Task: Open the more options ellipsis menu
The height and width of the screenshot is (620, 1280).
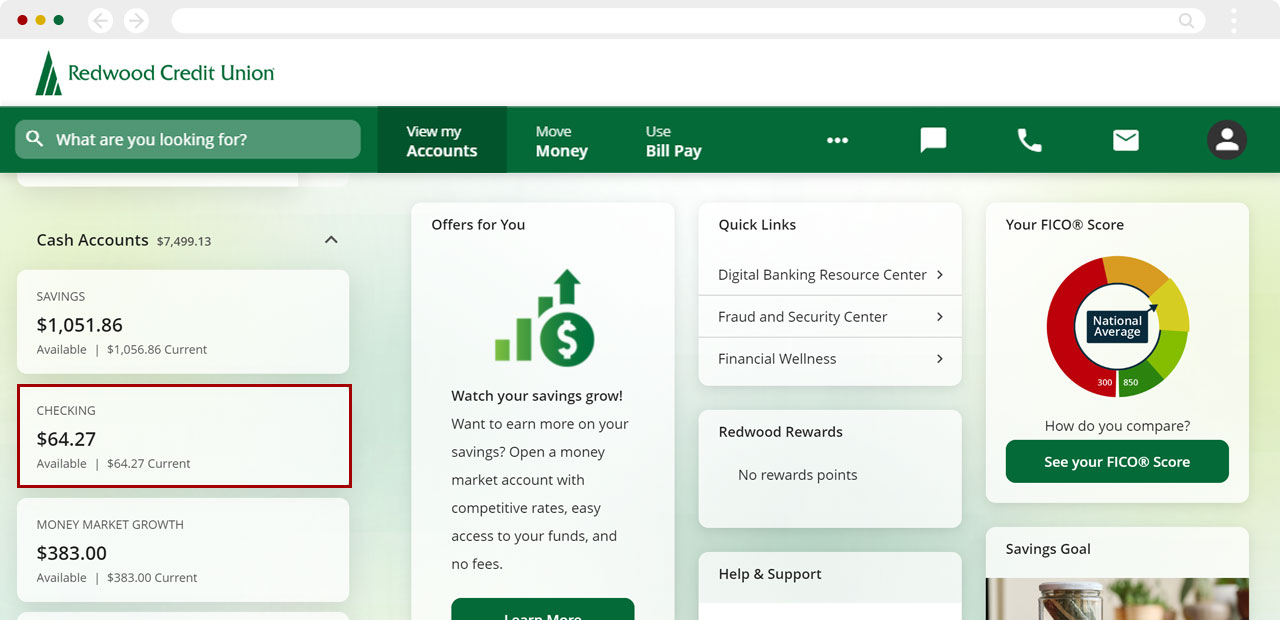Action: click(x=837, y=140)
